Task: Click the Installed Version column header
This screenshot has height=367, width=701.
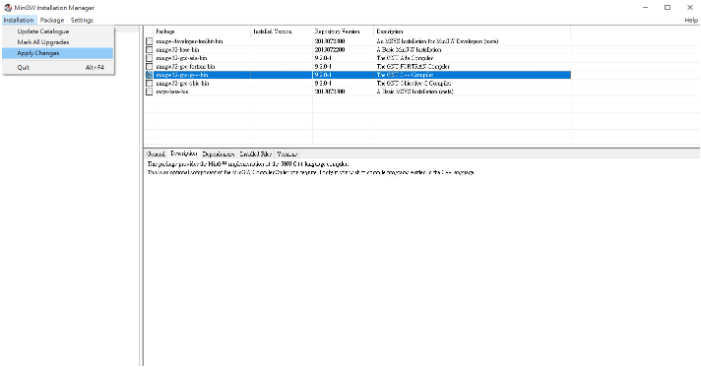Action: [281, 31]
